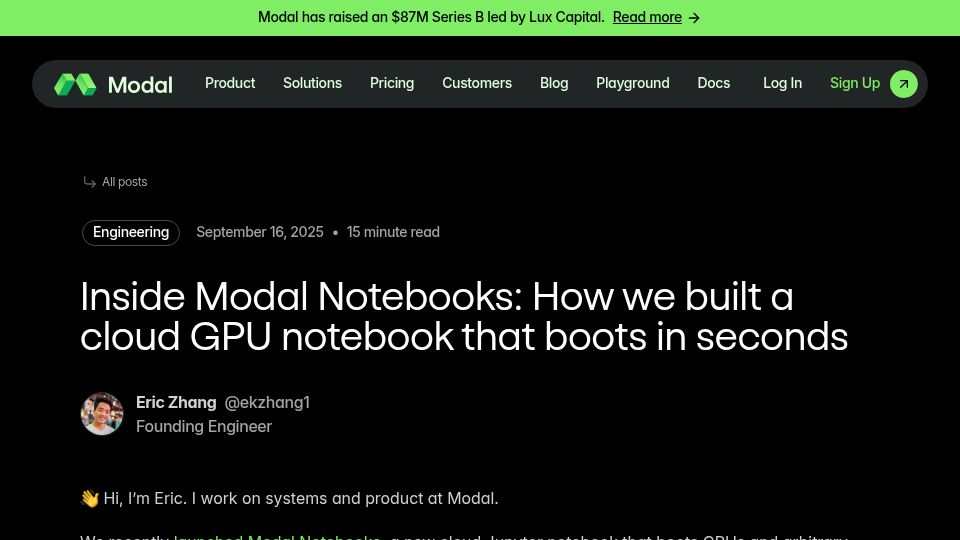Go to the Pricing page
Image resolution: width=960 pixels, height=540 pixels.
click(x=392, y=83)
